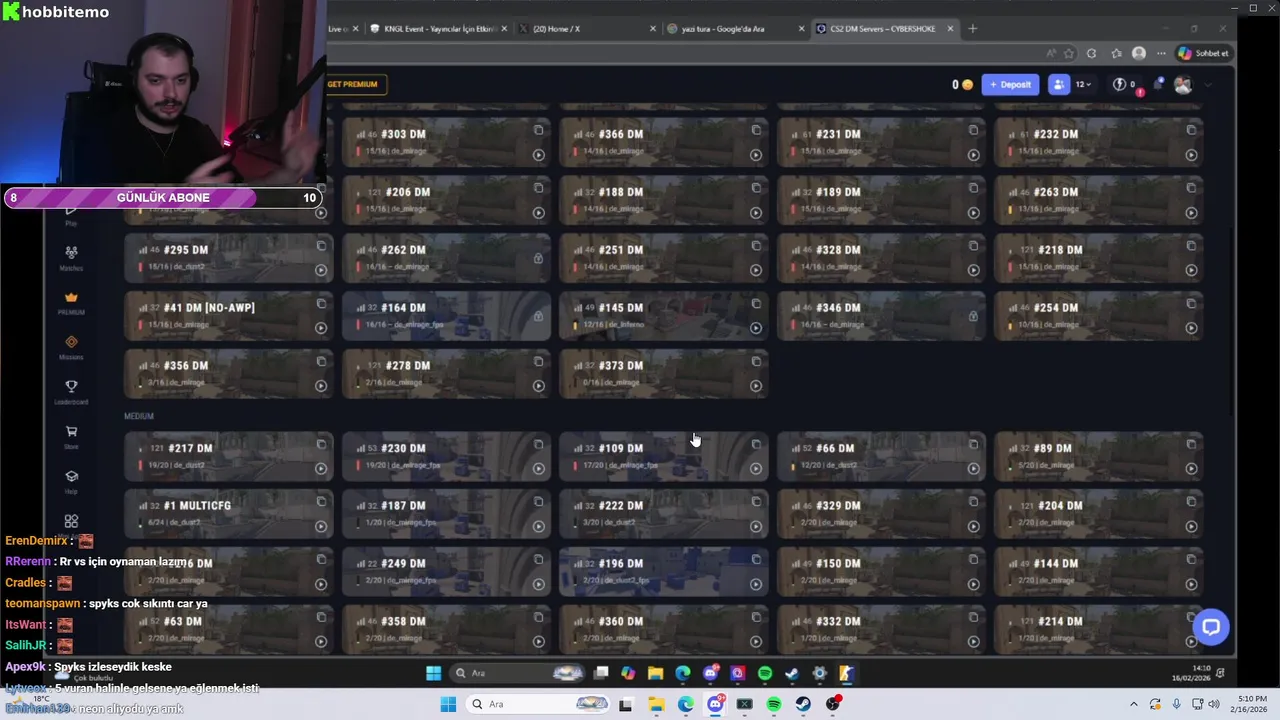1280x720 pixels.
Task: Open Matches in left sidebar
Action: point(71,257)
